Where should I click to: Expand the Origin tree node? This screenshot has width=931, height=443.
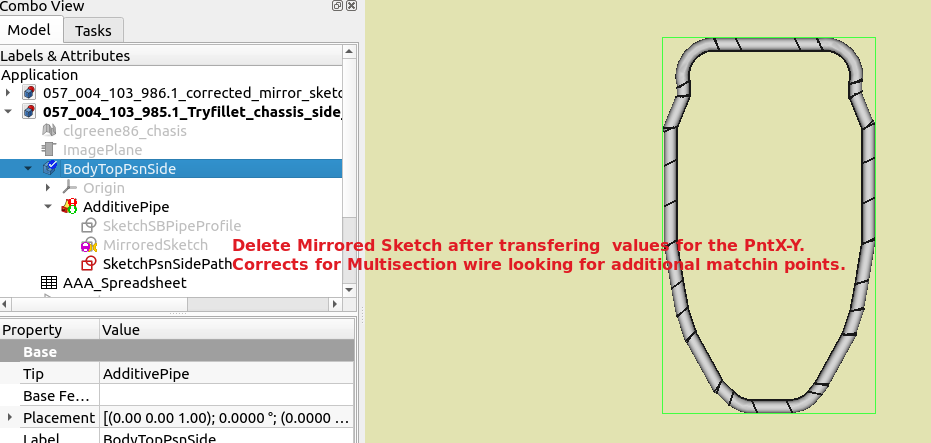(x=47, y=188)
